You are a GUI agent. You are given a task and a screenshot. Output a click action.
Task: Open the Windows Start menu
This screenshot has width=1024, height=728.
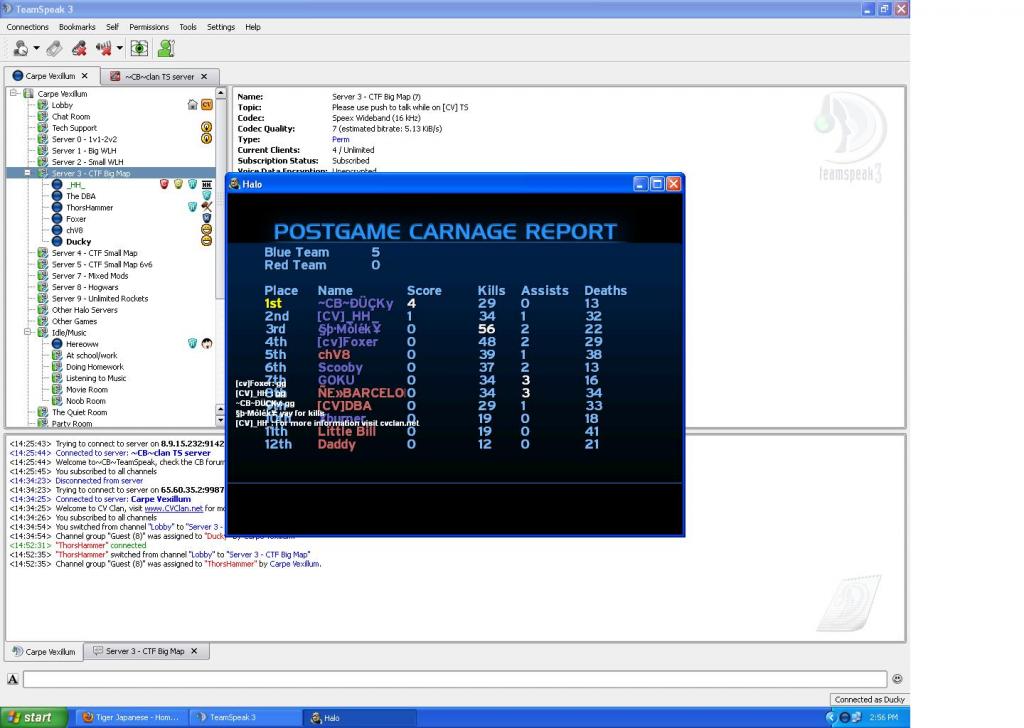click(34, 718)
